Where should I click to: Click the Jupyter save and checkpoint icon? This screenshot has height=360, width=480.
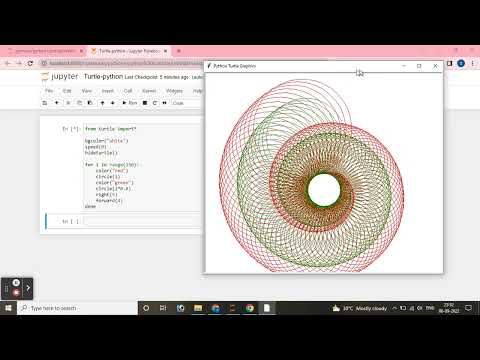coord(45,103)
